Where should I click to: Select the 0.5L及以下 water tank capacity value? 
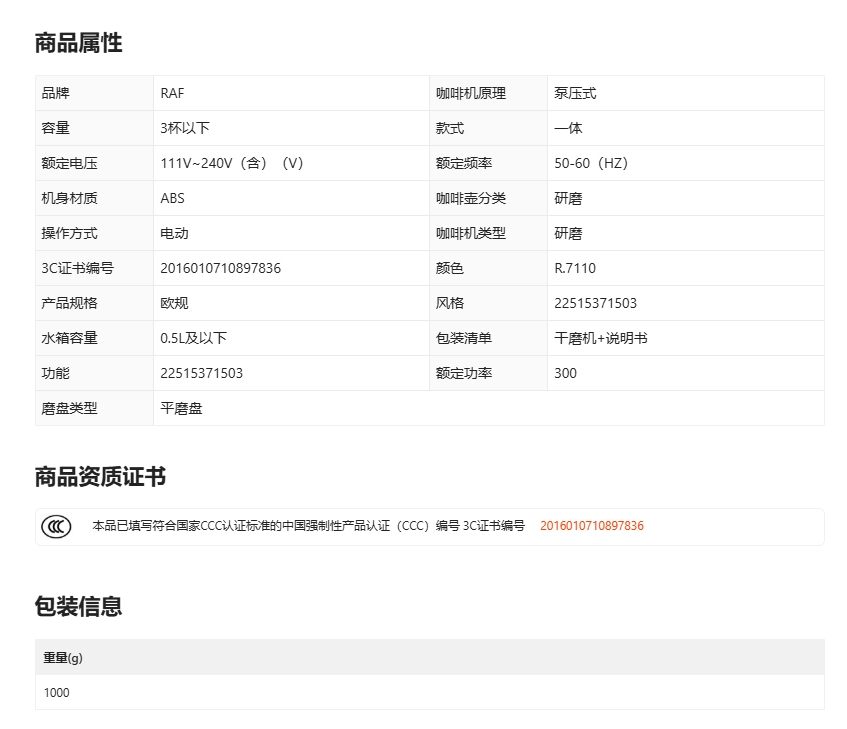(193, 338)
